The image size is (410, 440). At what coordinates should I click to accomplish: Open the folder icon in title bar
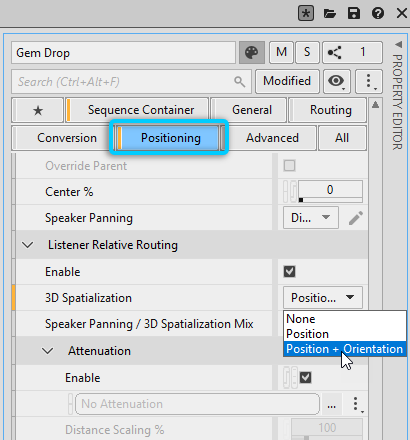click(330, 14)
